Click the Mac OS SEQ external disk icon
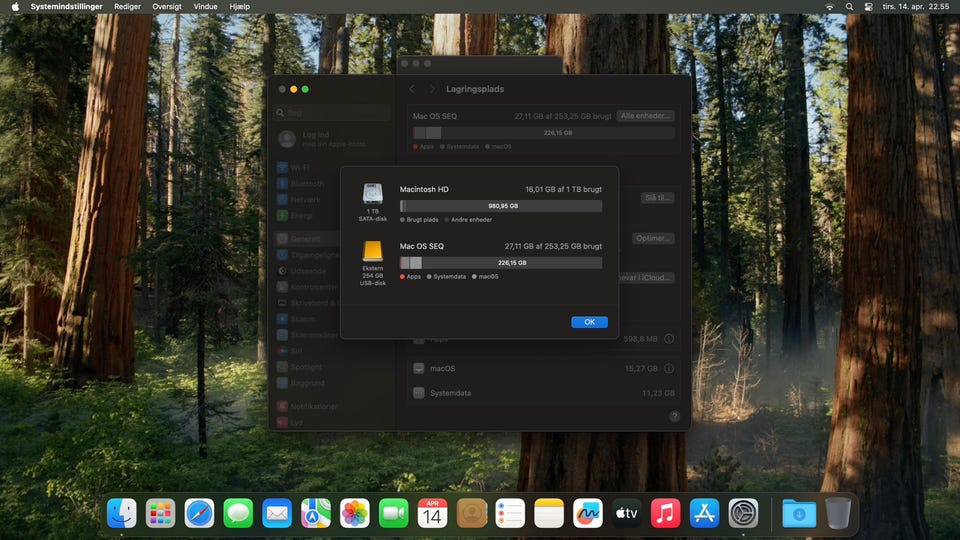Screen dimensions: 960x540 coord(373,251)
